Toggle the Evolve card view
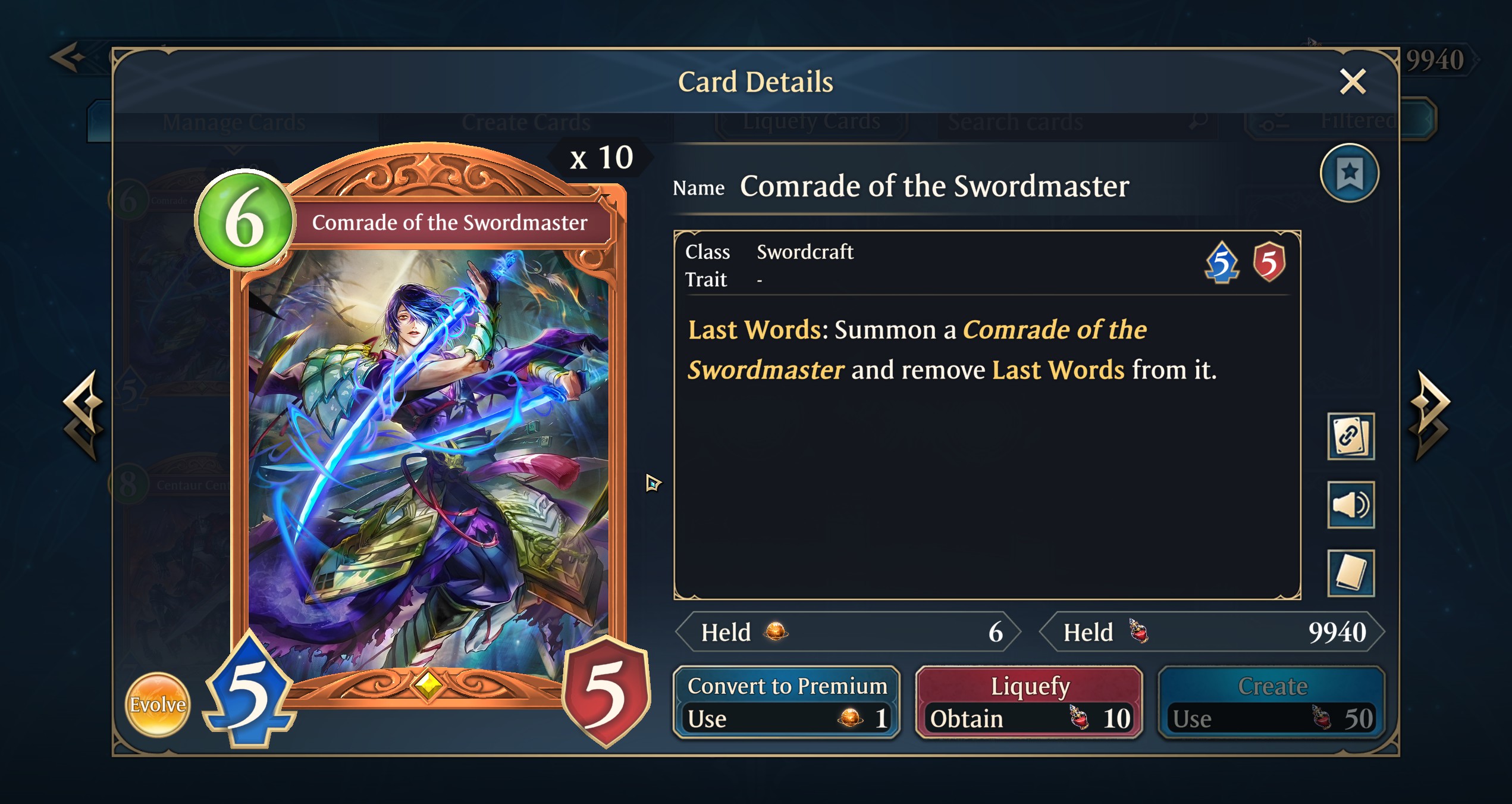 (x=158, y=705)
